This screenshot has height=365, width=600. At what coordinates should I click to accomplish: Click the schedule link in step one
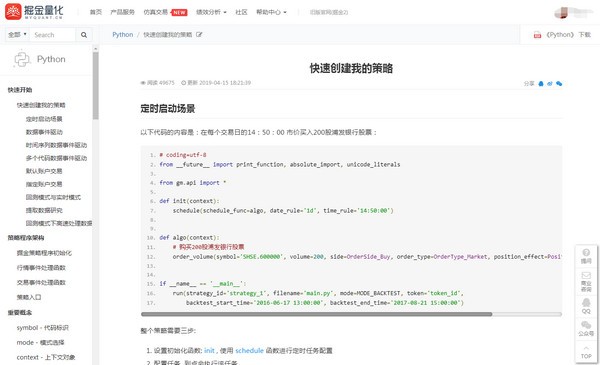(x=249, y=350)
